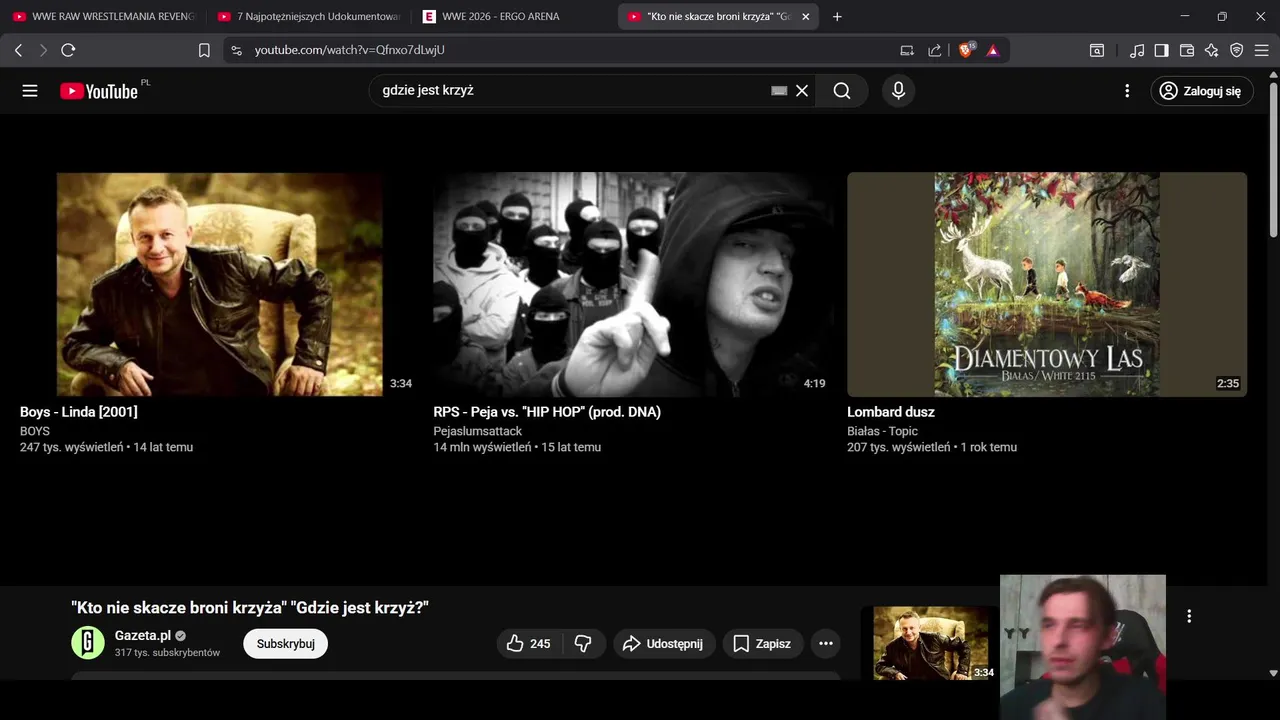Clear the search query with X
1280x720 pixels.
point(802,91)
